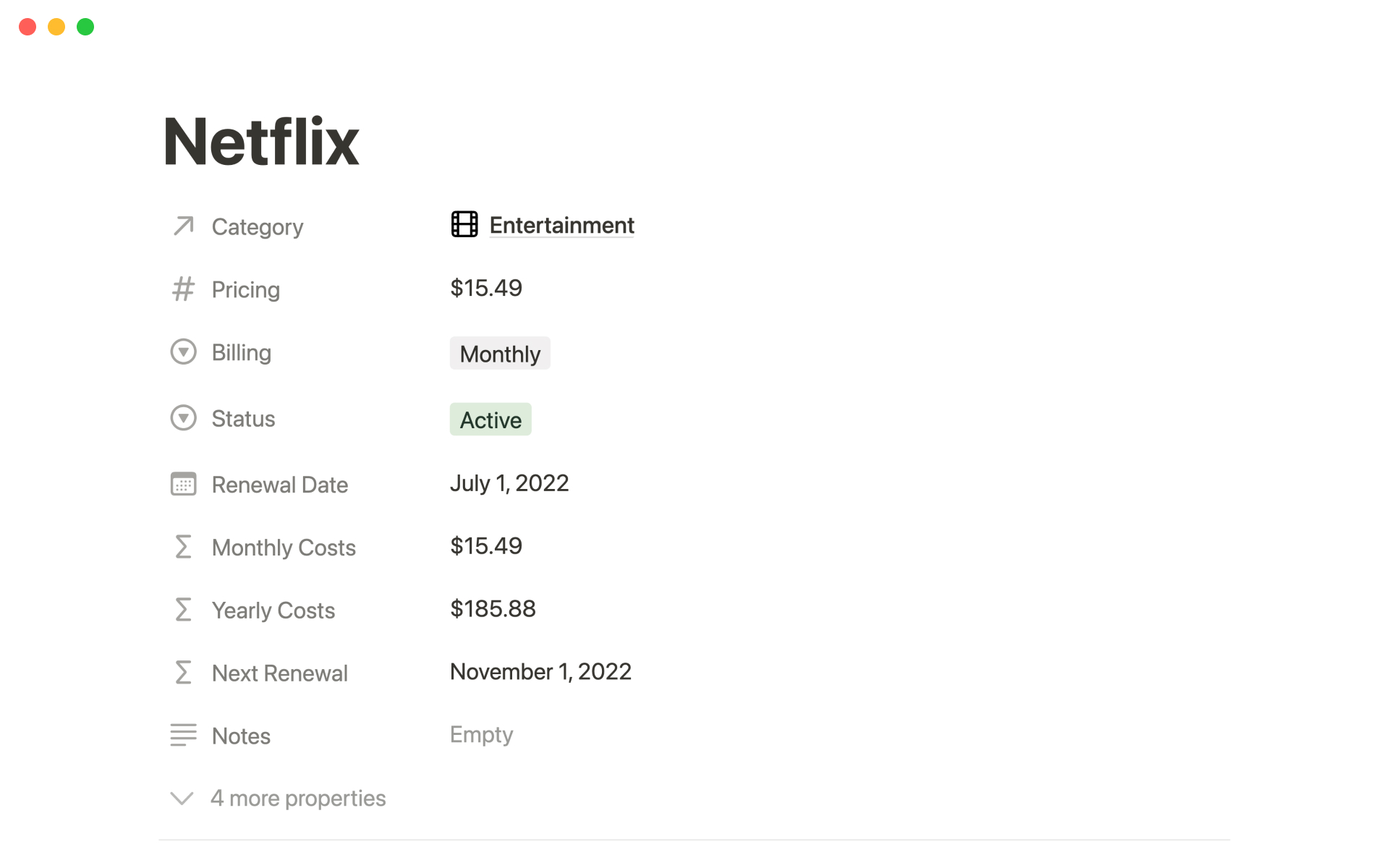
Task: Open the Active status tag selector
Action: click(490, 420)
